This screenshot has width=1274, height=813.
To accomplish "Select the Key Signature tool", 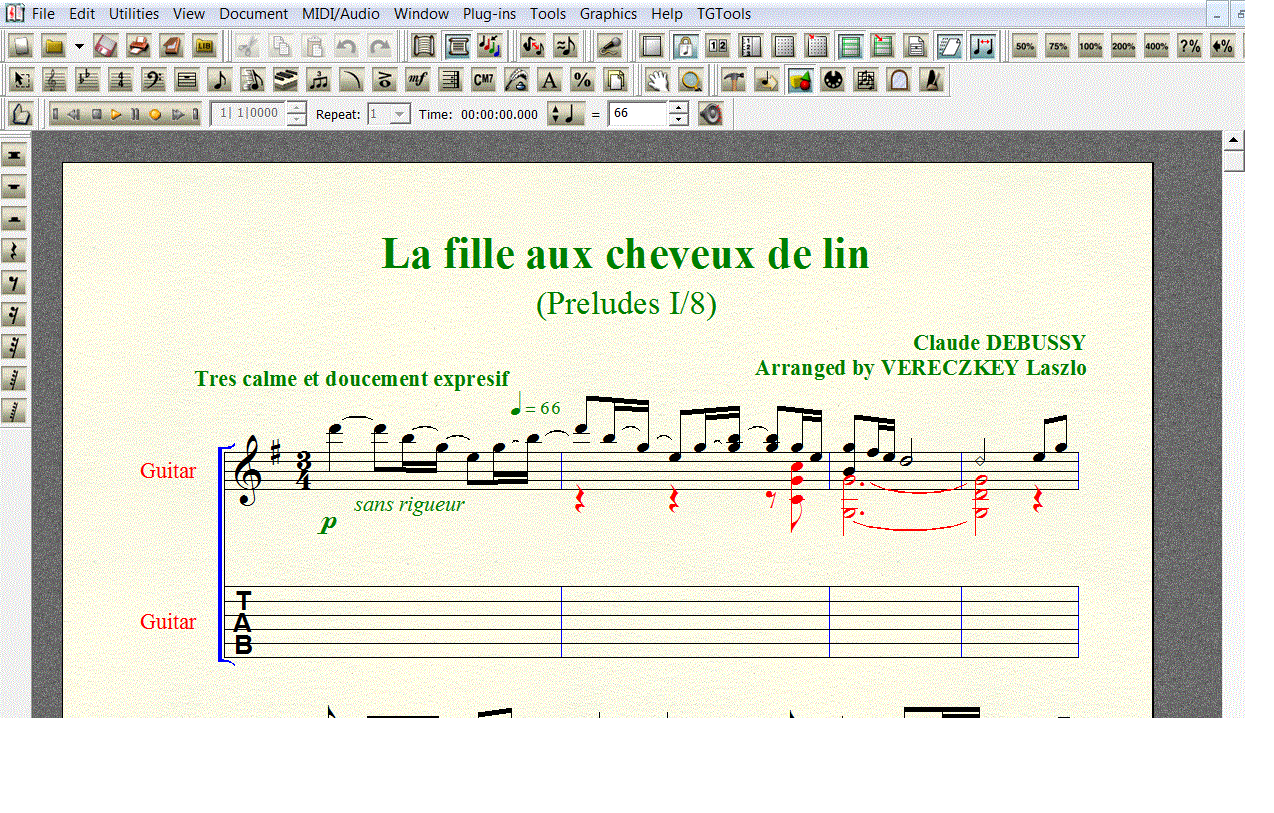I will tap(88, 81).
